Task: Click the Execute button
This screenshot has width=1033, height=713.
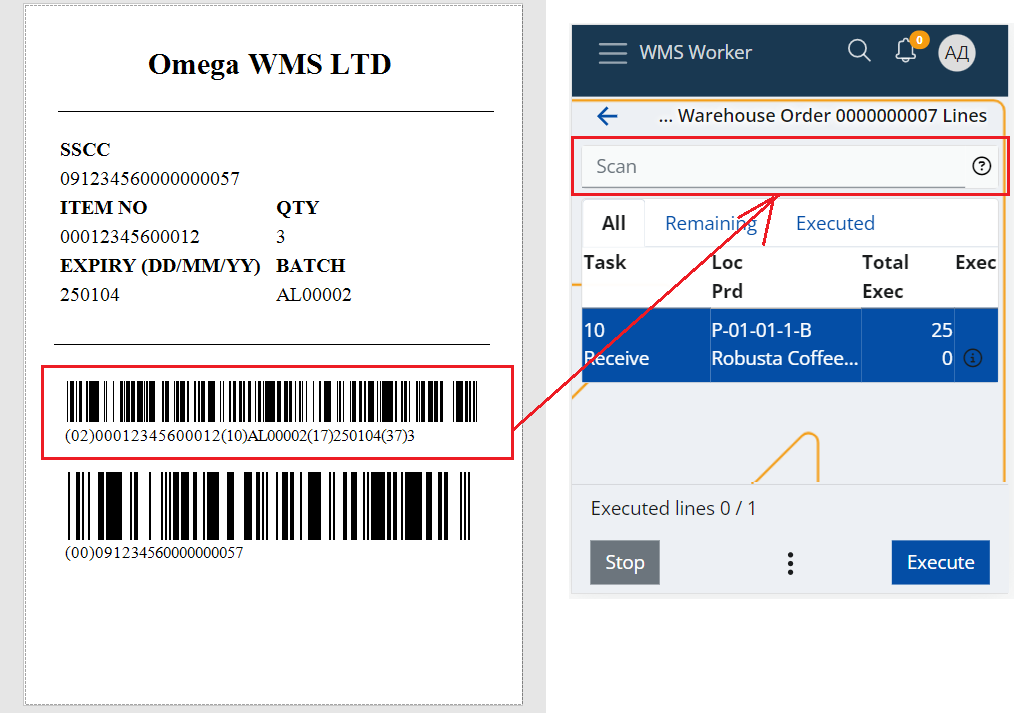Action: pyautogui.click(x=940, y=562)
